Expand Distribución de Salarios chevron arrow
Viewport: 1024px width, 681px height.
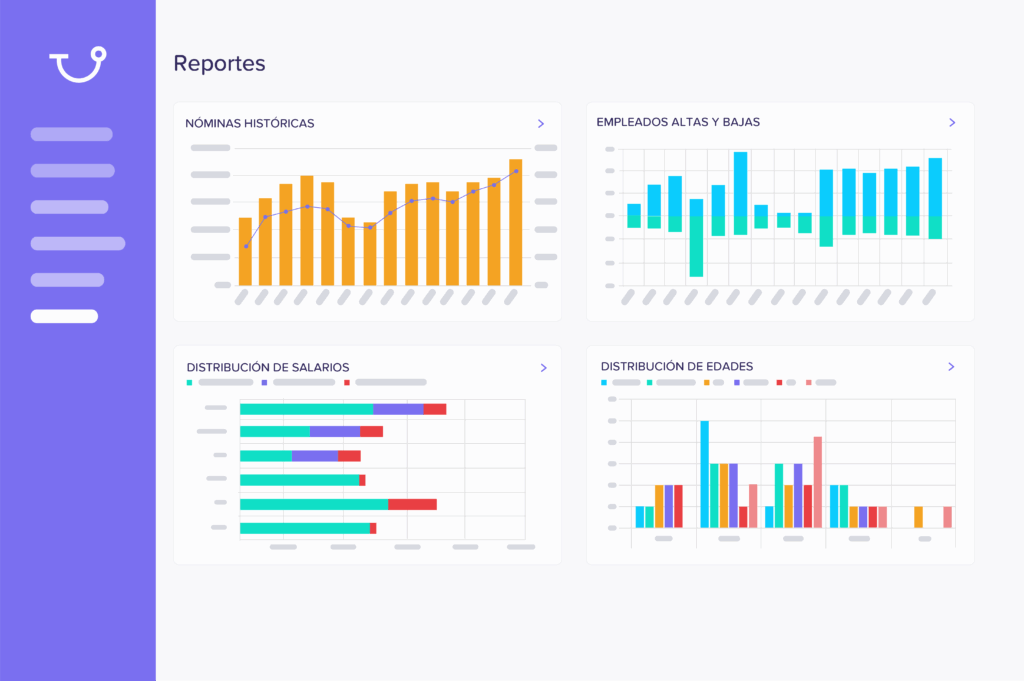point(543,368)
